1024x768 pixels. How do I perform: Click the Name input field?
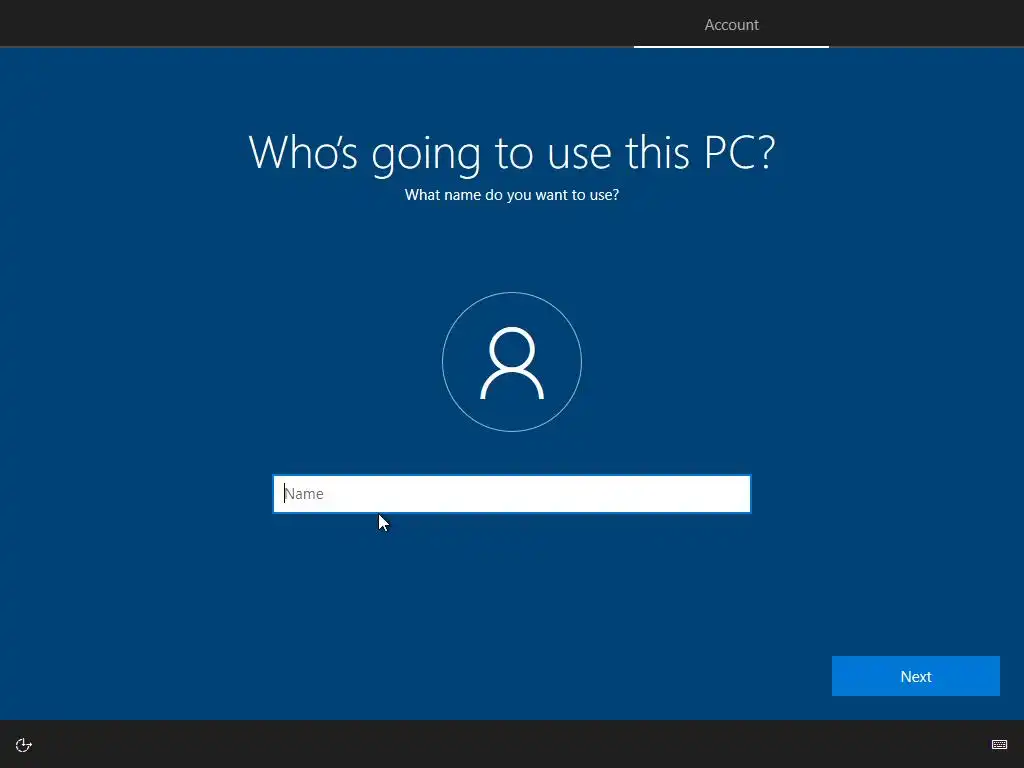coord(511,494)
